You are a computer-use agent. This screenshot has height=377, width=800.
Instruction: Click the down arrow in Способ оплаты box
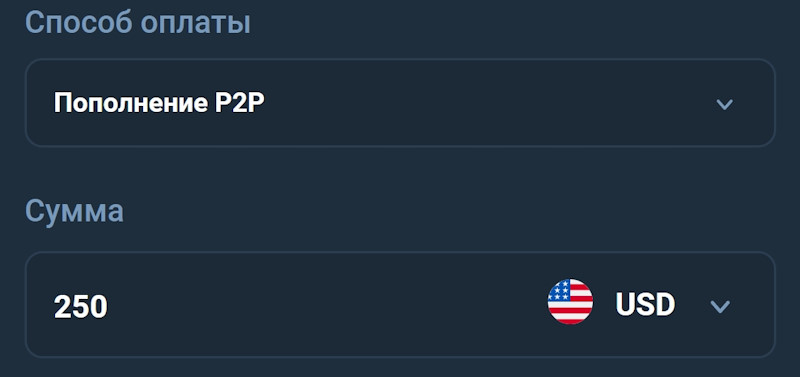(x=724, y=105)
